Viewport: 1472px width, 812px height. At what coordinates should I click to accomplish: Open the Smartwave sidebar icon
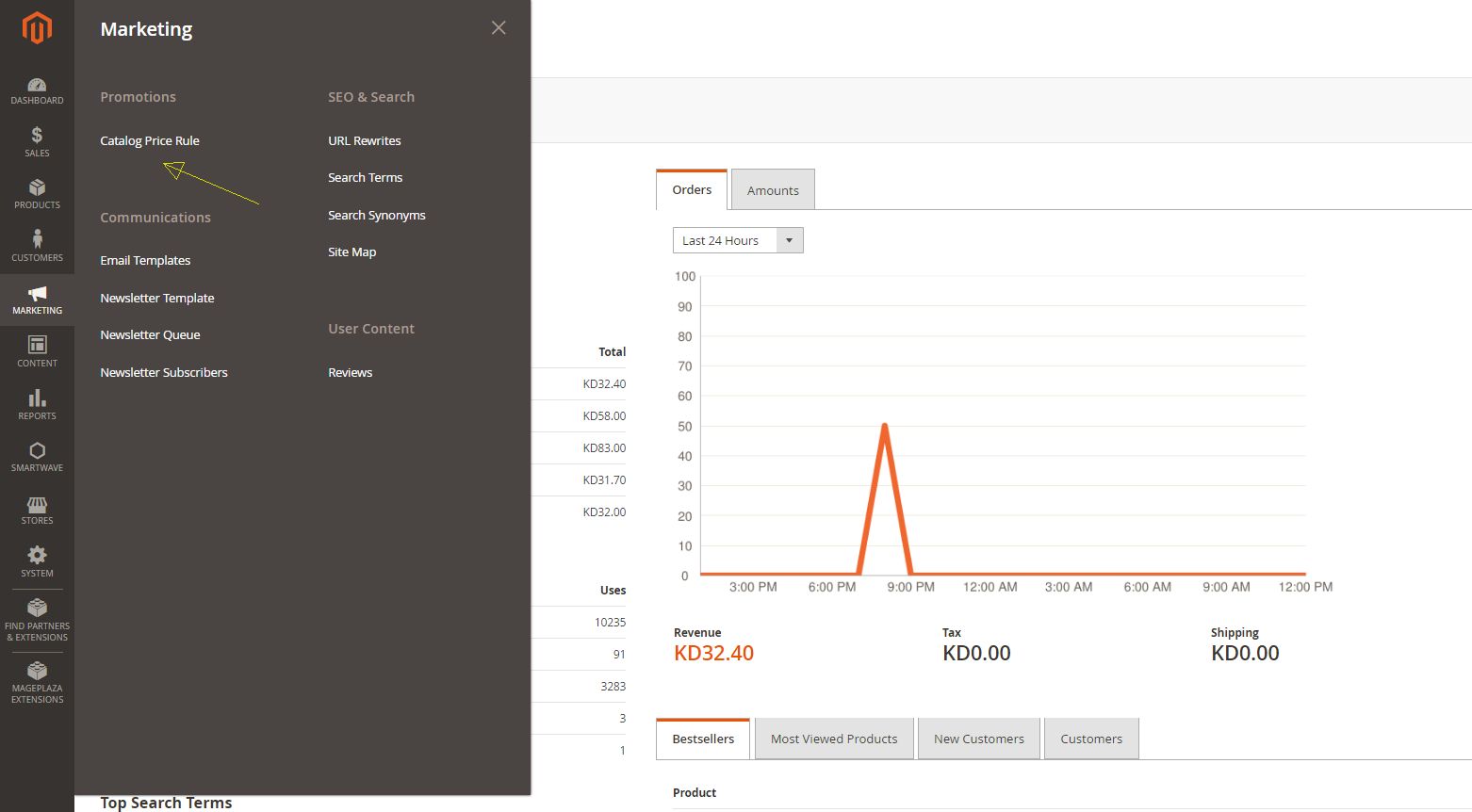coord(37,457)
